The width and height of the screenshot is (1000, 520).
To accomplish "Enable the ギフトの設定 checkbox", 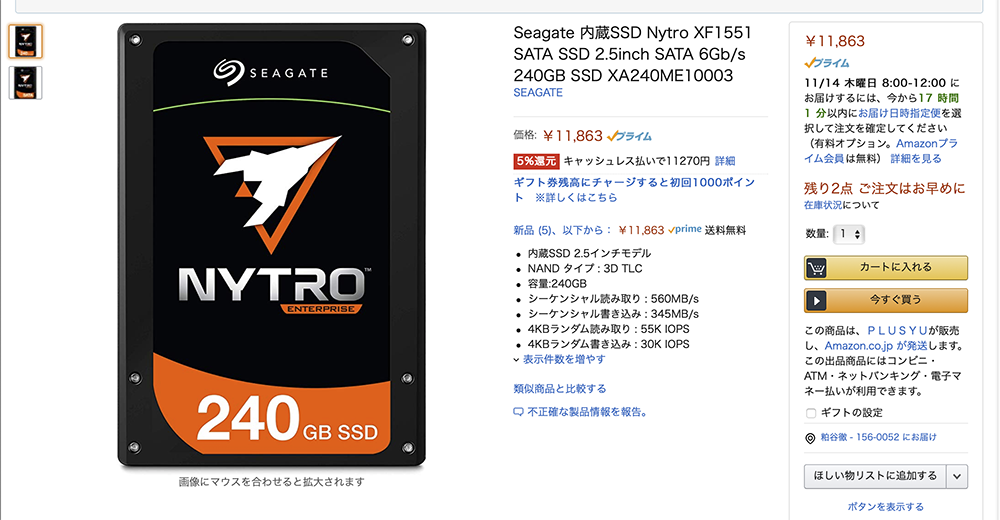I will click(x=811, y=413).
